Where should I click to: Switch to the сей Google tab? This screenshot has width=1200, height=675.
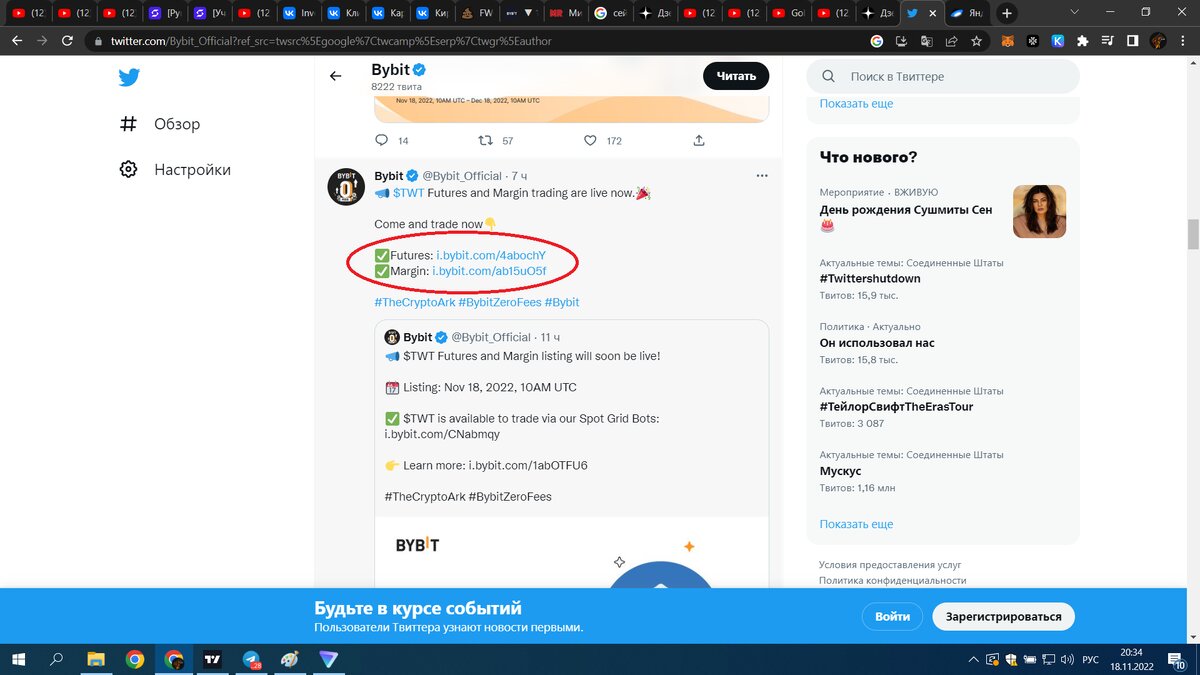tap(610, 14)
